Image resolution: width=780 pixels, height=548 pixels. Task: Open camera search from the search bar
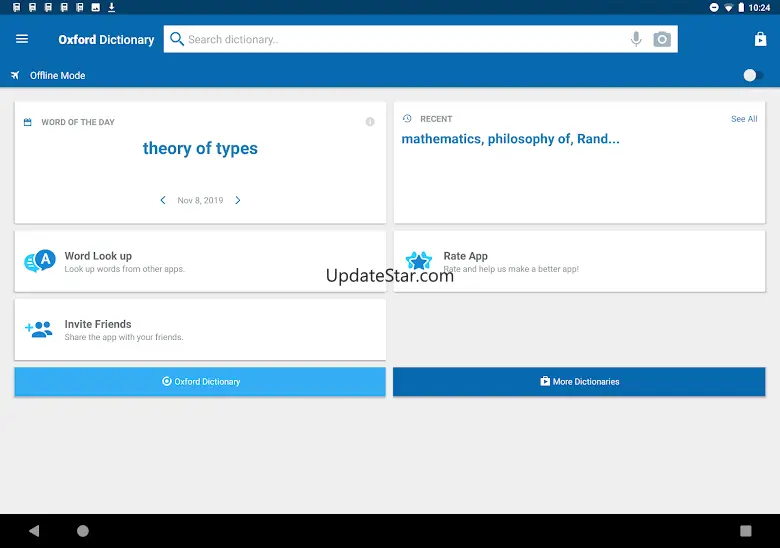662,39
